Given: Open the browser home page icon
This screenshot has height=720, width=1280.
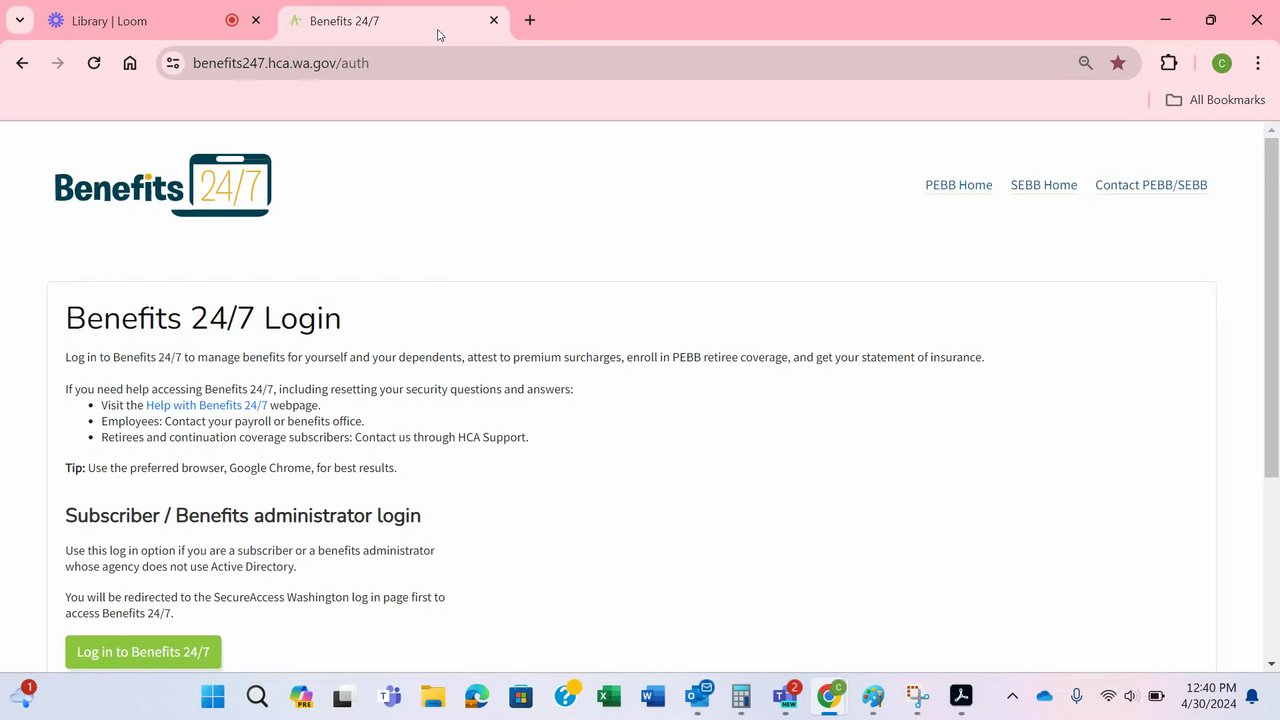Looking at the screenshot, I should pos(130,63).
